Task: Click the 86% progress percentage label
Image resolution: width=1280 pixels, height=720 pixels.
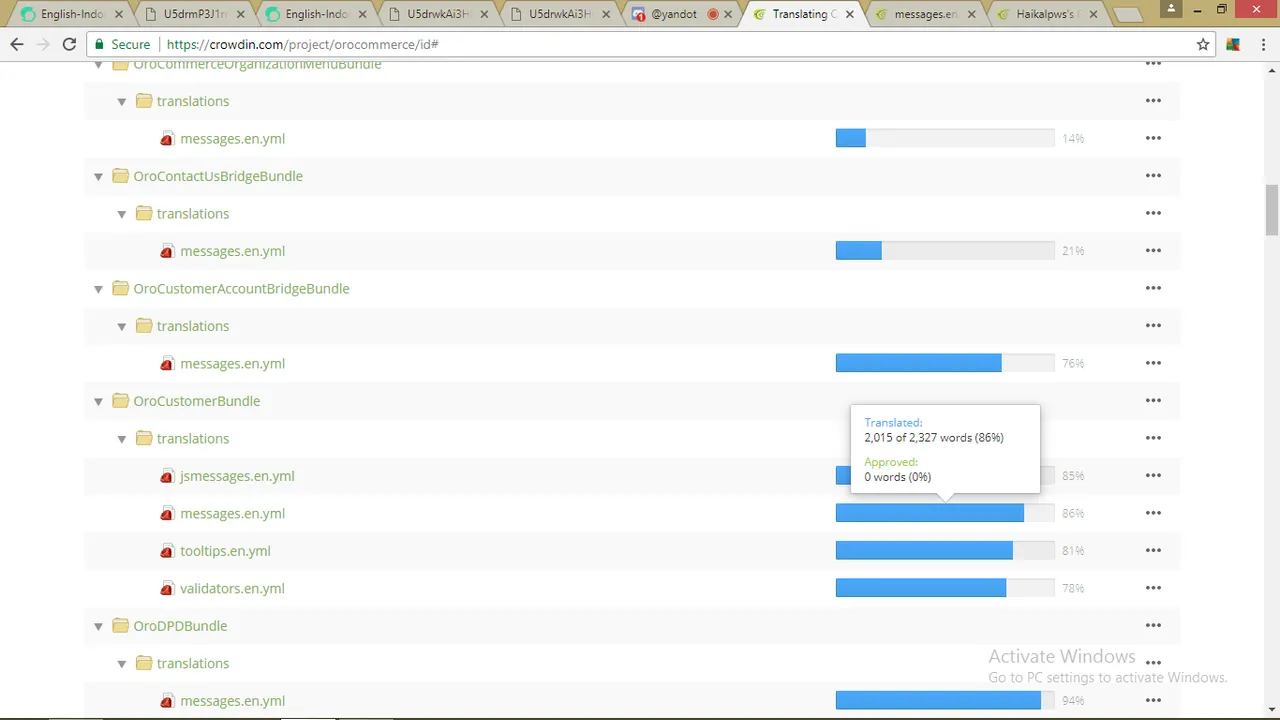Action: 1073,513
